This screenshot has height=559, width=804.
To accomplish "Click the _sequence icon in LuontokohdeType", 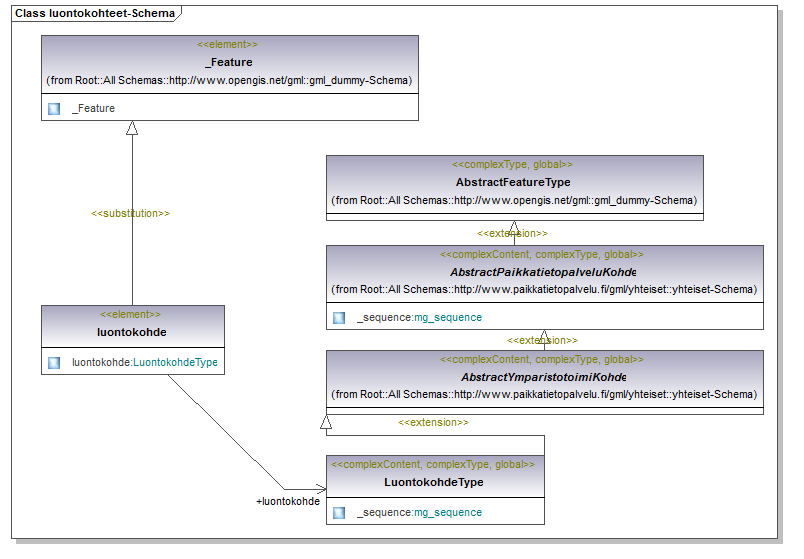I will coord(339,513).
